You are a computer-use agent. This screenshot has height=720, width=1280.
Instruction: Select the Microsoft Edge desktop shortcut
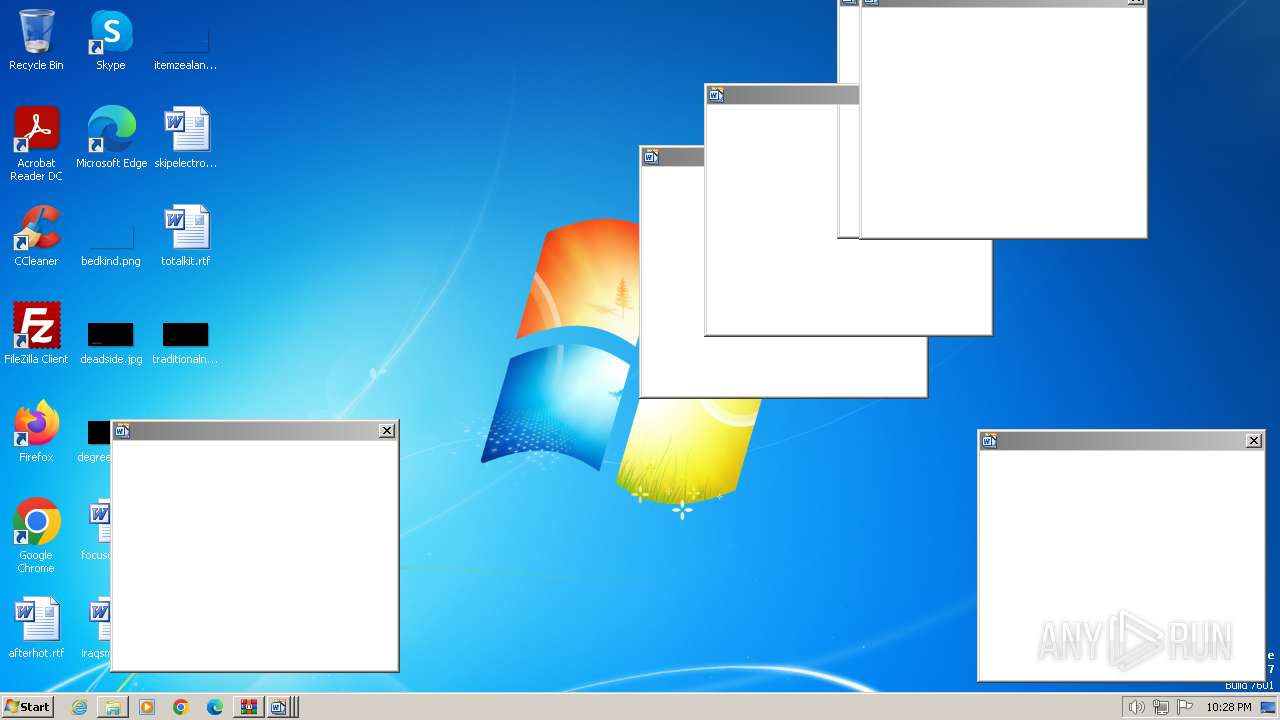(111, 138)
